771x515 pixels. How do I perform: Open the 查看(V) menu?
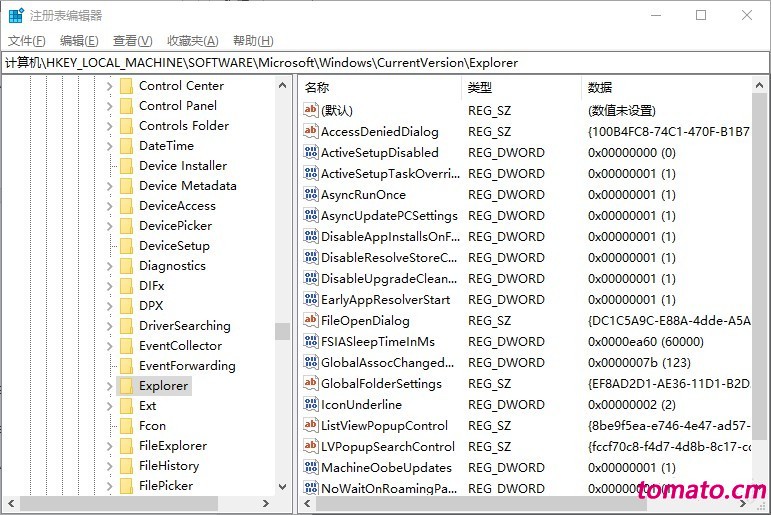click(x=132, y=41)
